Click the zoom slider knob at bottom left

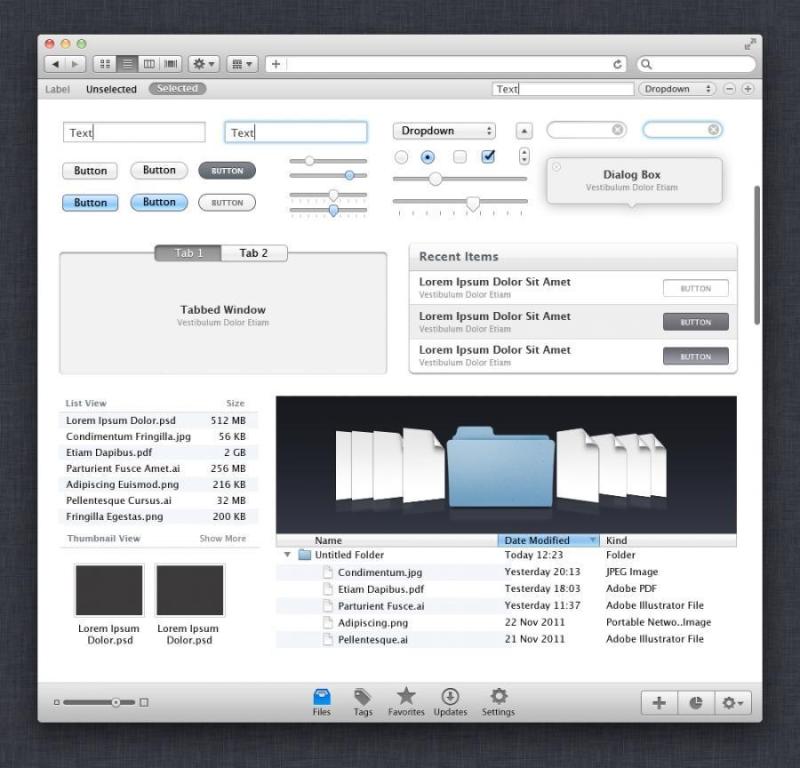pyautogui.click(x=116, y=703)
